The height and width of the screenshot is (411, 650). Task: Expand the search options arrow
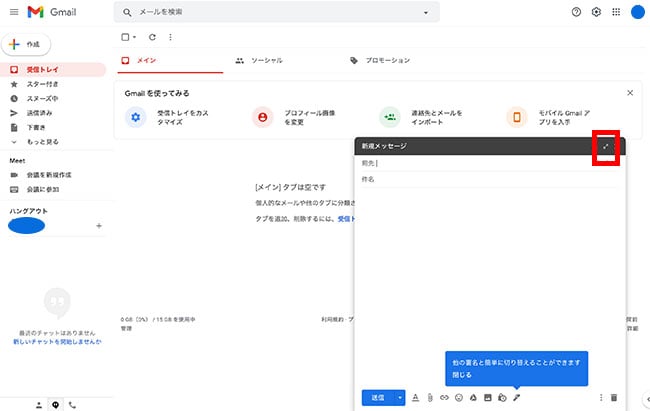tap(426, 12)
